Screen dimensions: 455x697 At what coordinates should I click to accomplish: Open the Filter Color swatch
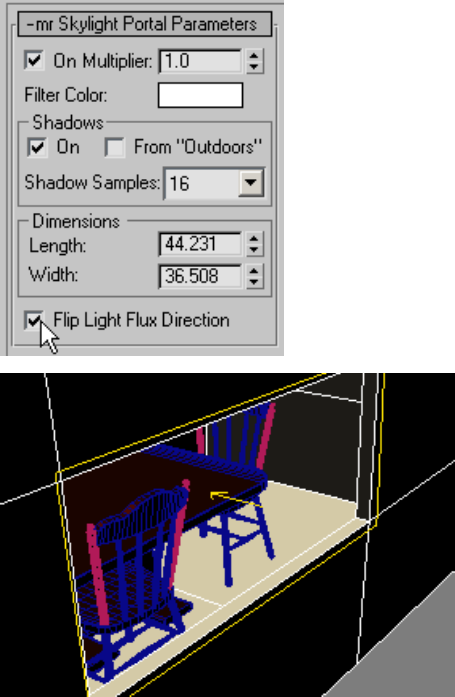click(x=200, y=95)
